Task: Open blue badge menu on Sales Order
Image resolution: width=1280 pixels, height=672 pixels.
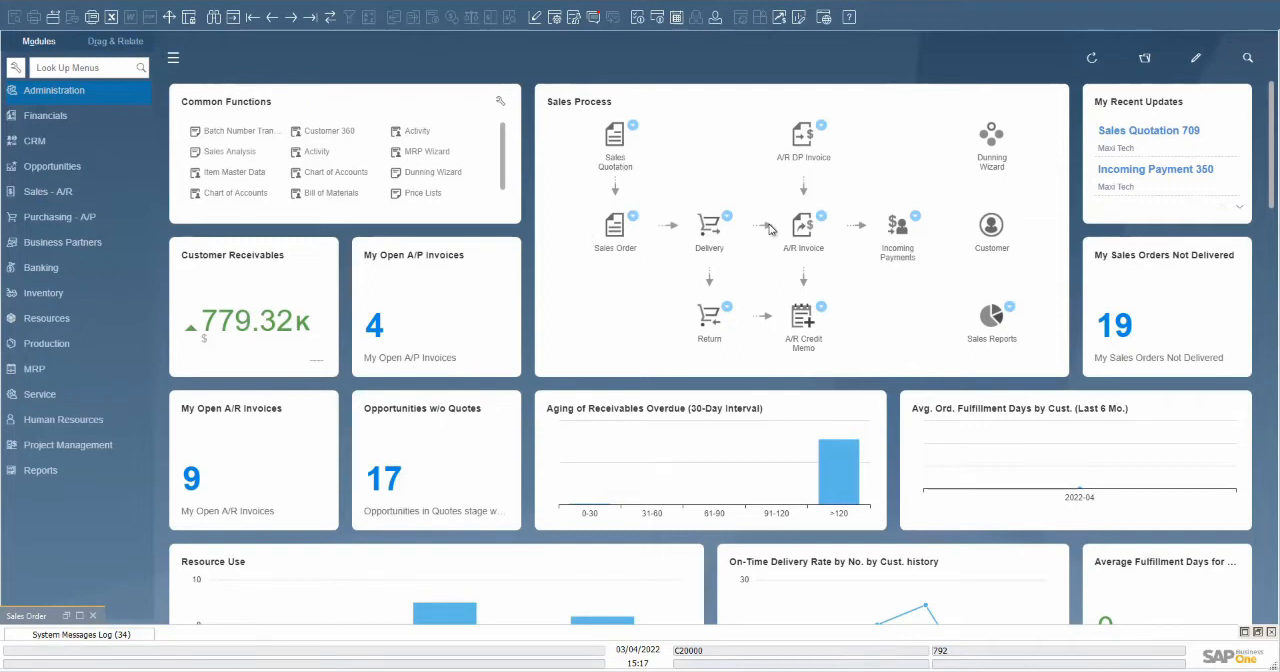Action: pos(633,216)
